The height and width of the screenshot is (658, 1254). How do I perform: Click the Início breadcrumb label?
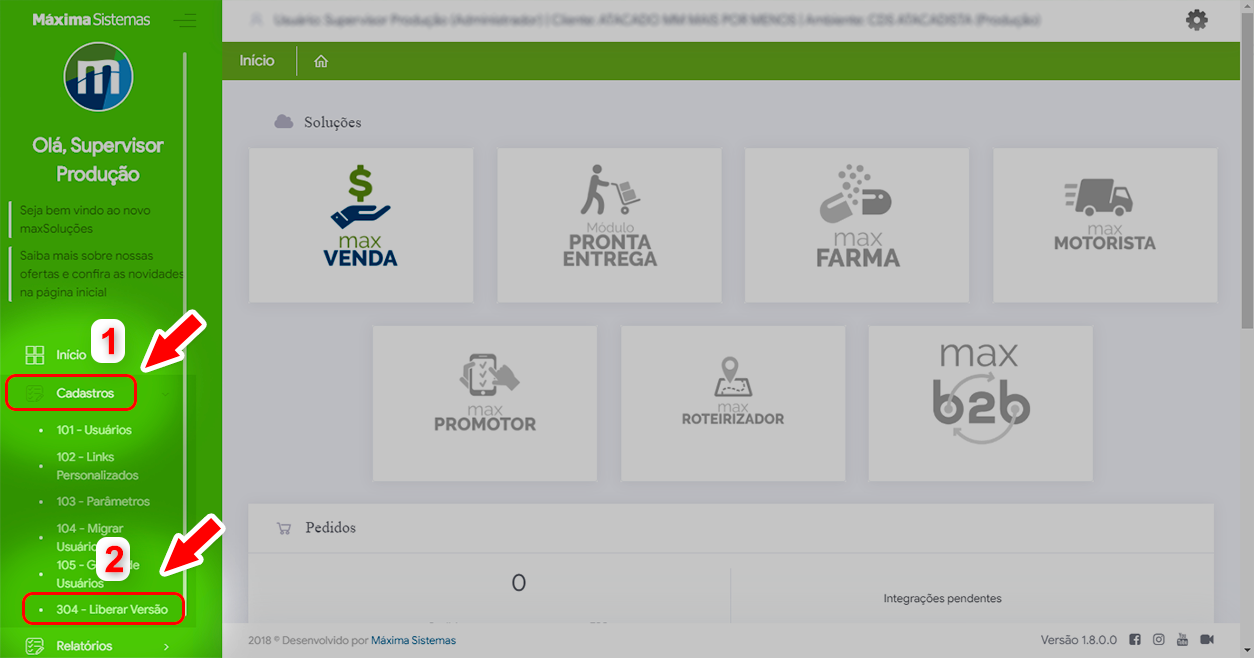coord(257,61)
